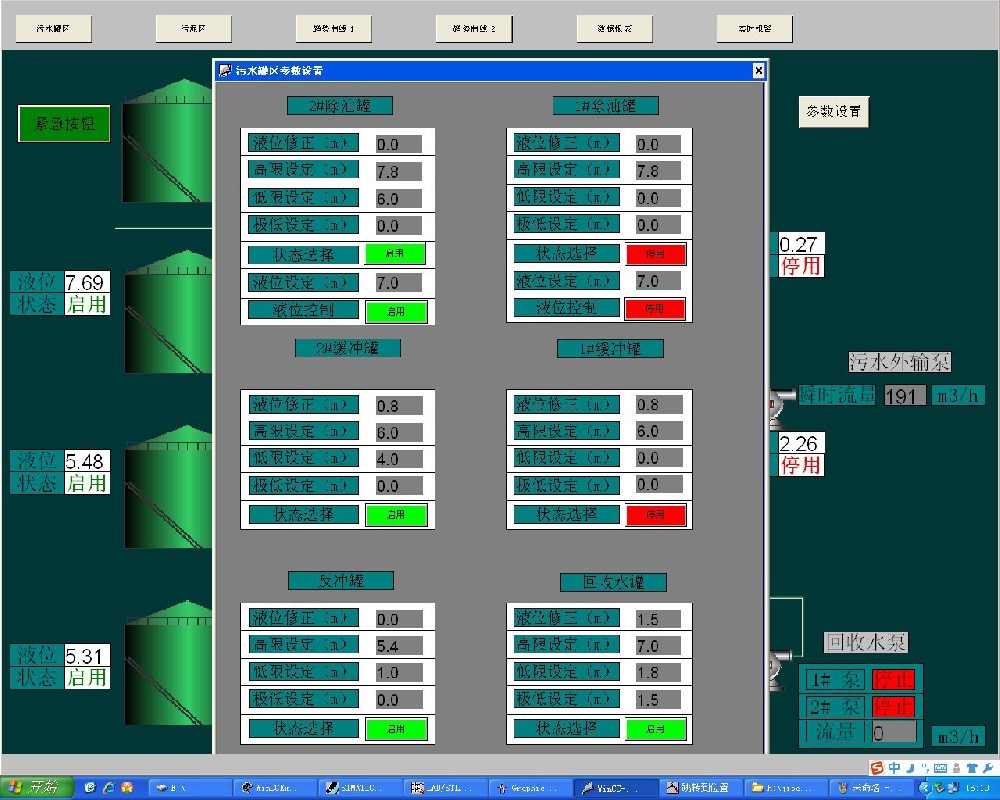Click the dialog title bar icon of 污水罐区参数设置
1000x800 pixels.
pos(225,70)
